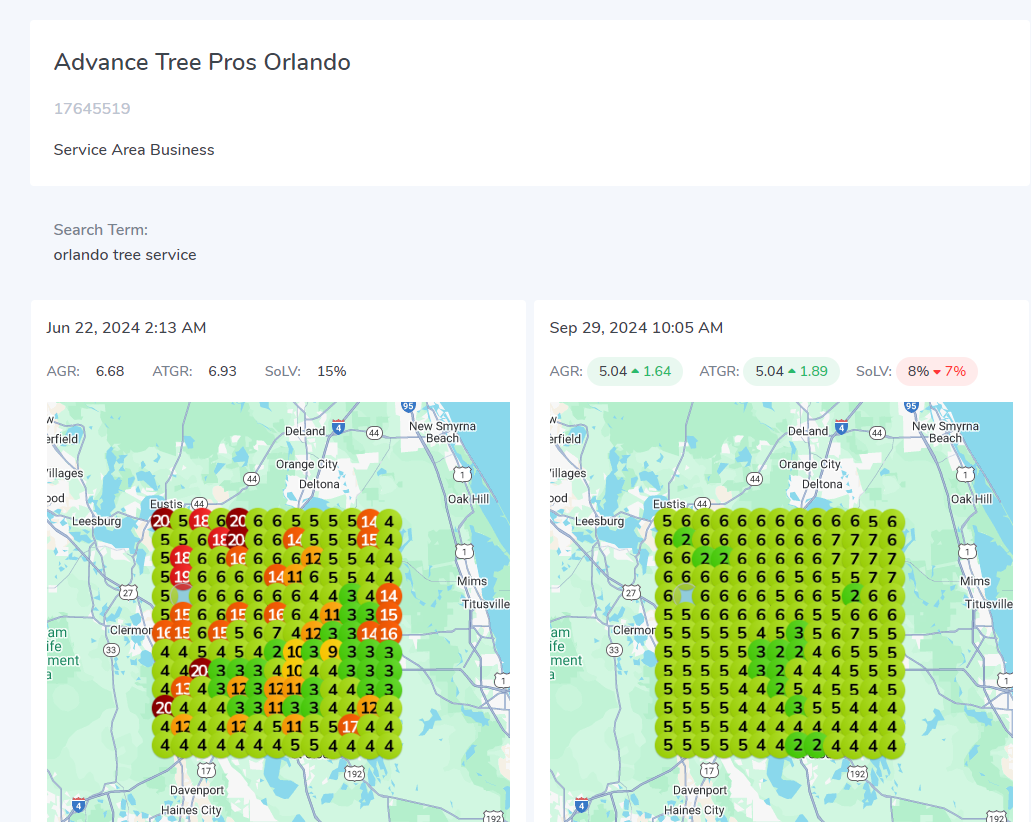Click the blue business location marker on June map
Screen dimensions: 1031x822
coord(182,596)
